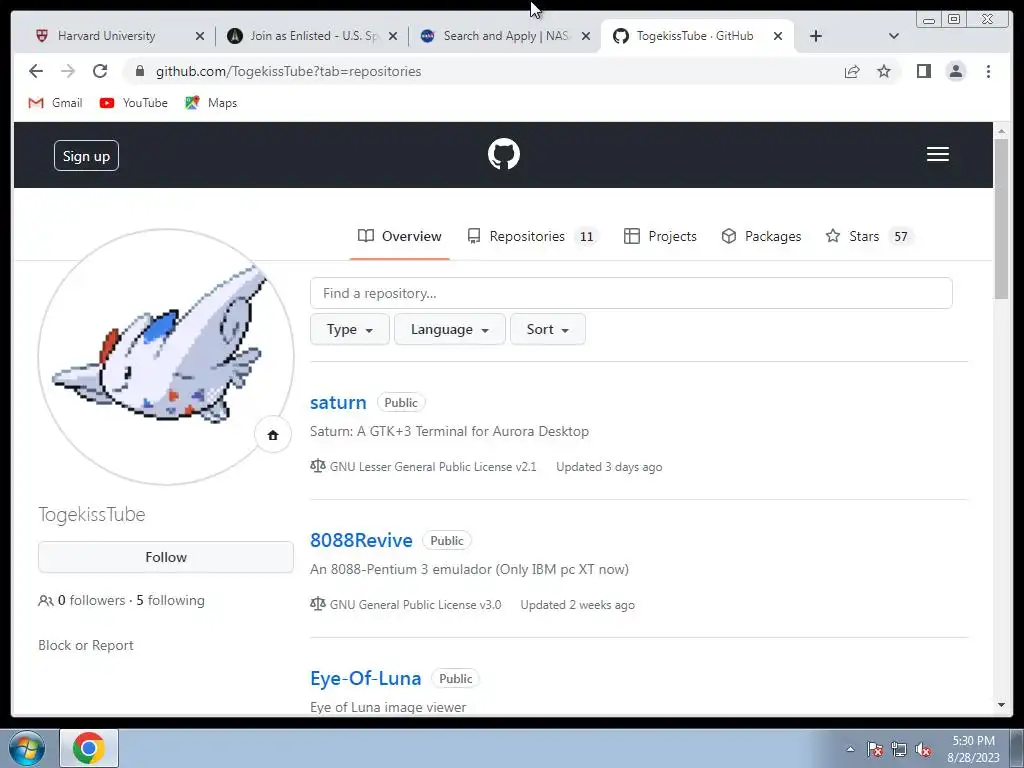This screenshot has height=768, width=1024.
Task: Close the Join as Enlisted tab
Action: coord(392,36)
